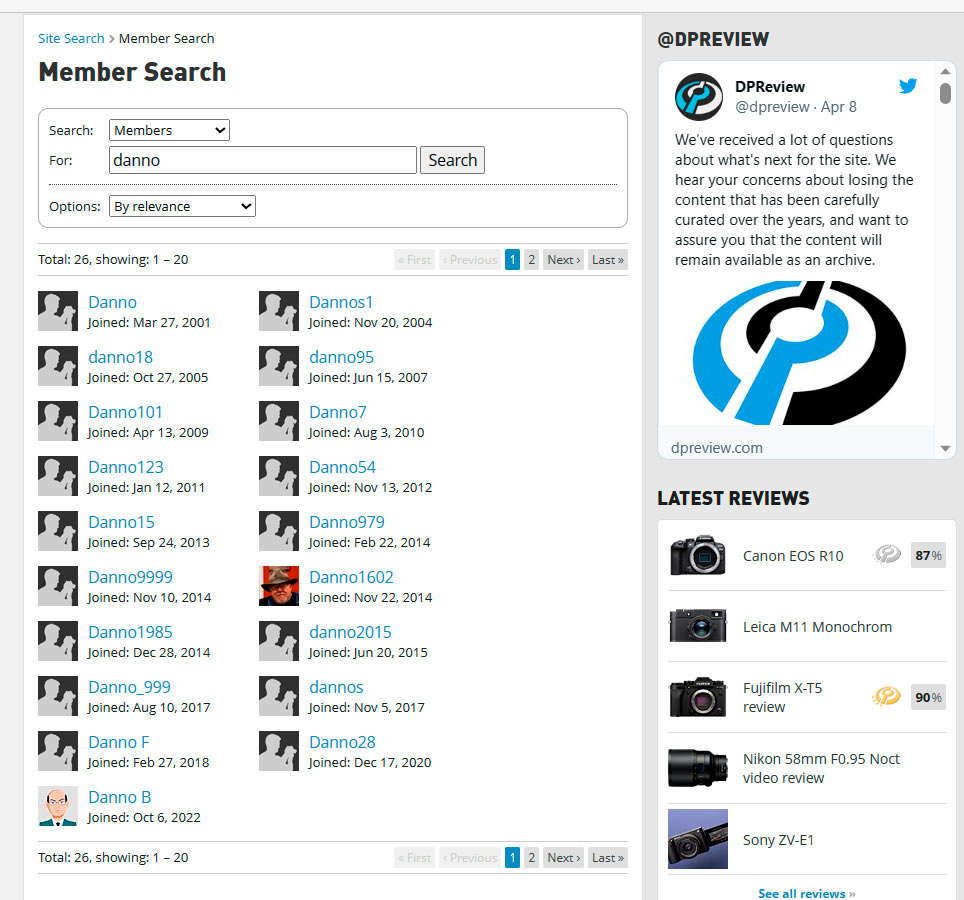This screenshot has width=964, height=900.
Task: Click the silver award badge for Canon EOS R10
Action: tap(886, 555)
